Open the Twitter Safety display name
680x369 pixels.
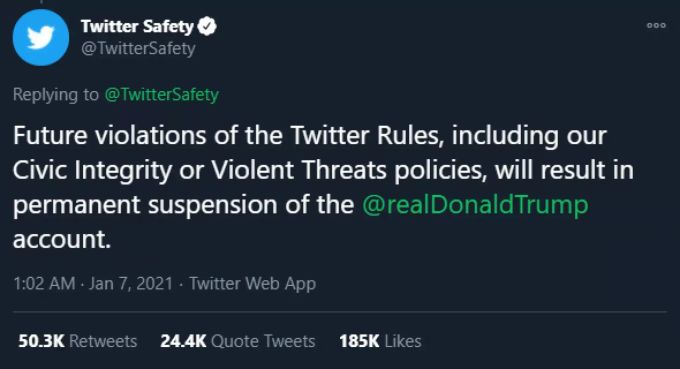(x=137, y=26)
